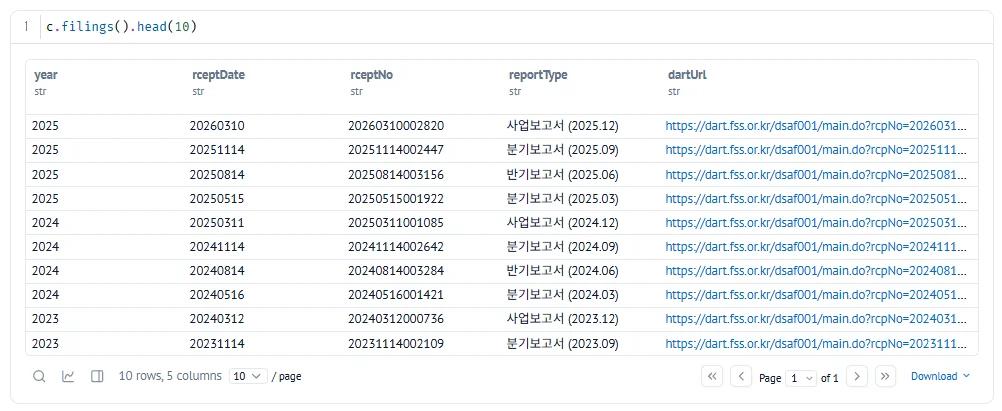The width and height of the screenshot is (1002, 411).
Task: Select rceptDate cell 20260310
Action: pyautogui.click(x=217, y=126)
